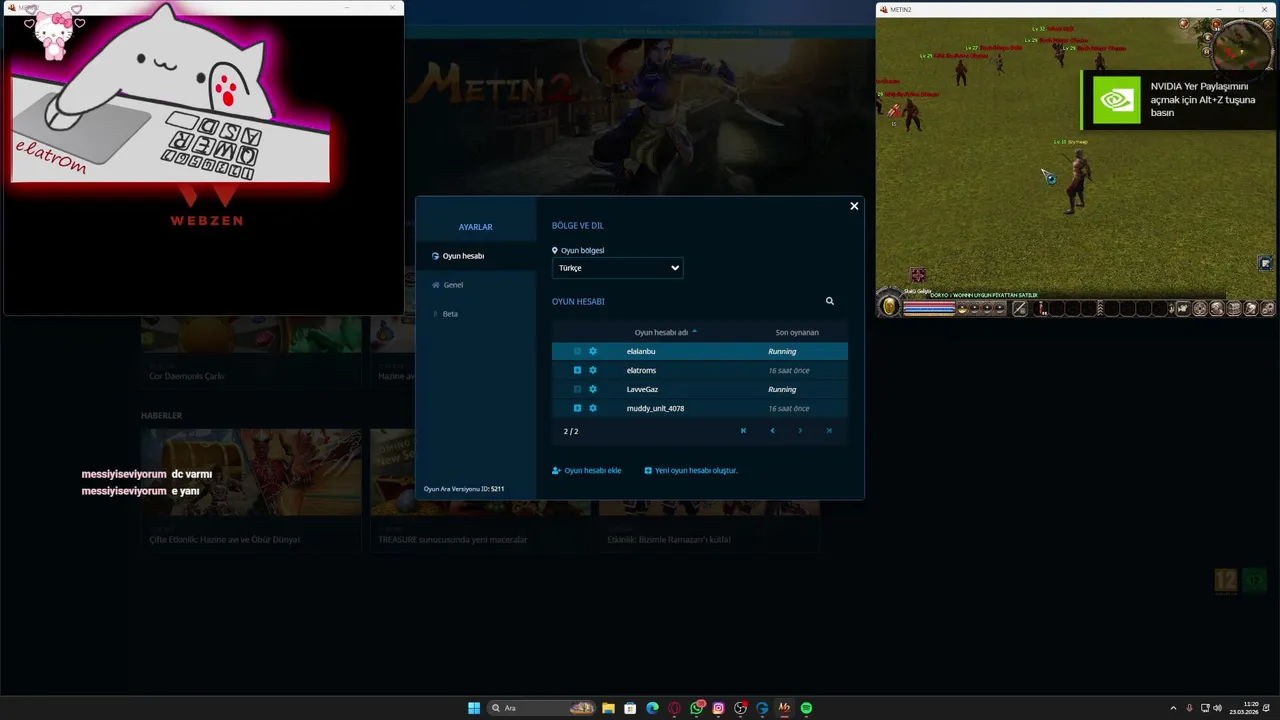Click the 2 / 2 page indicator

point(571,431)
